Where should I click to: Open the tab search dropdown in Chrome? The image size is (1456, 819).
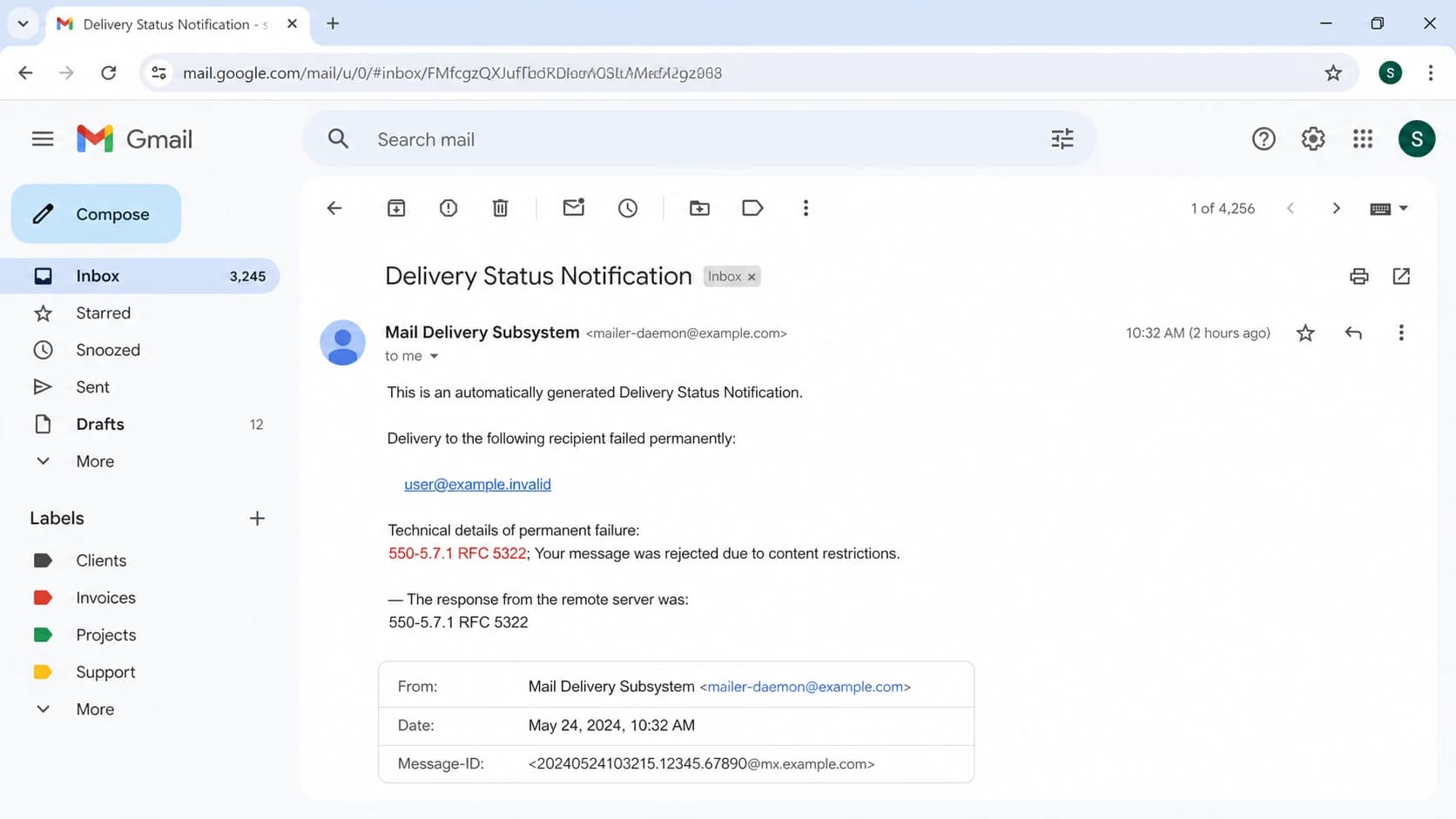pos(24,23)
